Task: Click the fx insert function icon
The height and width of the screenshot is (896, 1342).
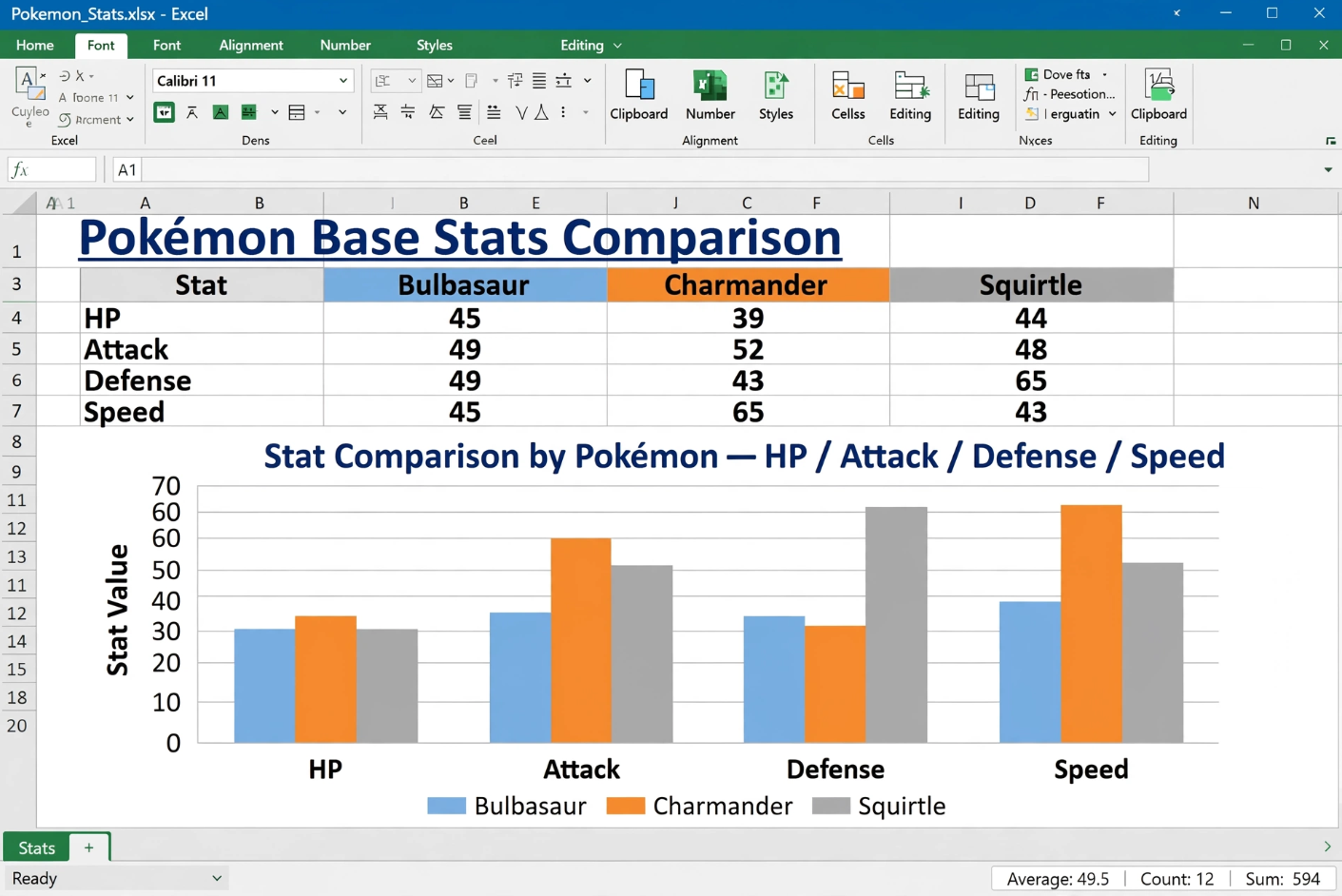Action: [x=20, y=169]
